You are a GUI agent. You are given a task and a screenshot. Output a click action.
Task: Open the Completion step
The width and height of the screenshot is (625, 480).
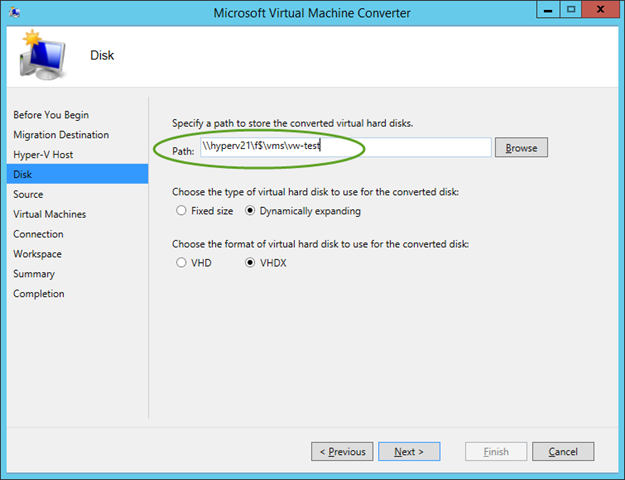(x=39, y=294)
